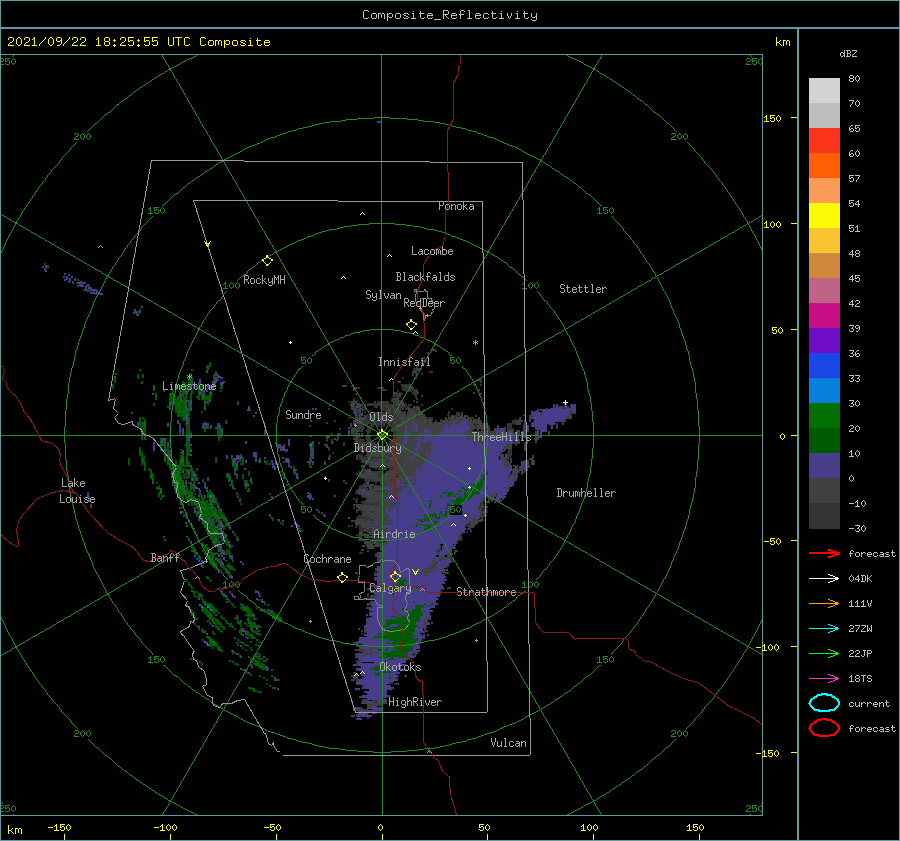This screenshot has width=900, height=841.
Task: Click the red forecast arrow in legend
Action: coord(824,553)
